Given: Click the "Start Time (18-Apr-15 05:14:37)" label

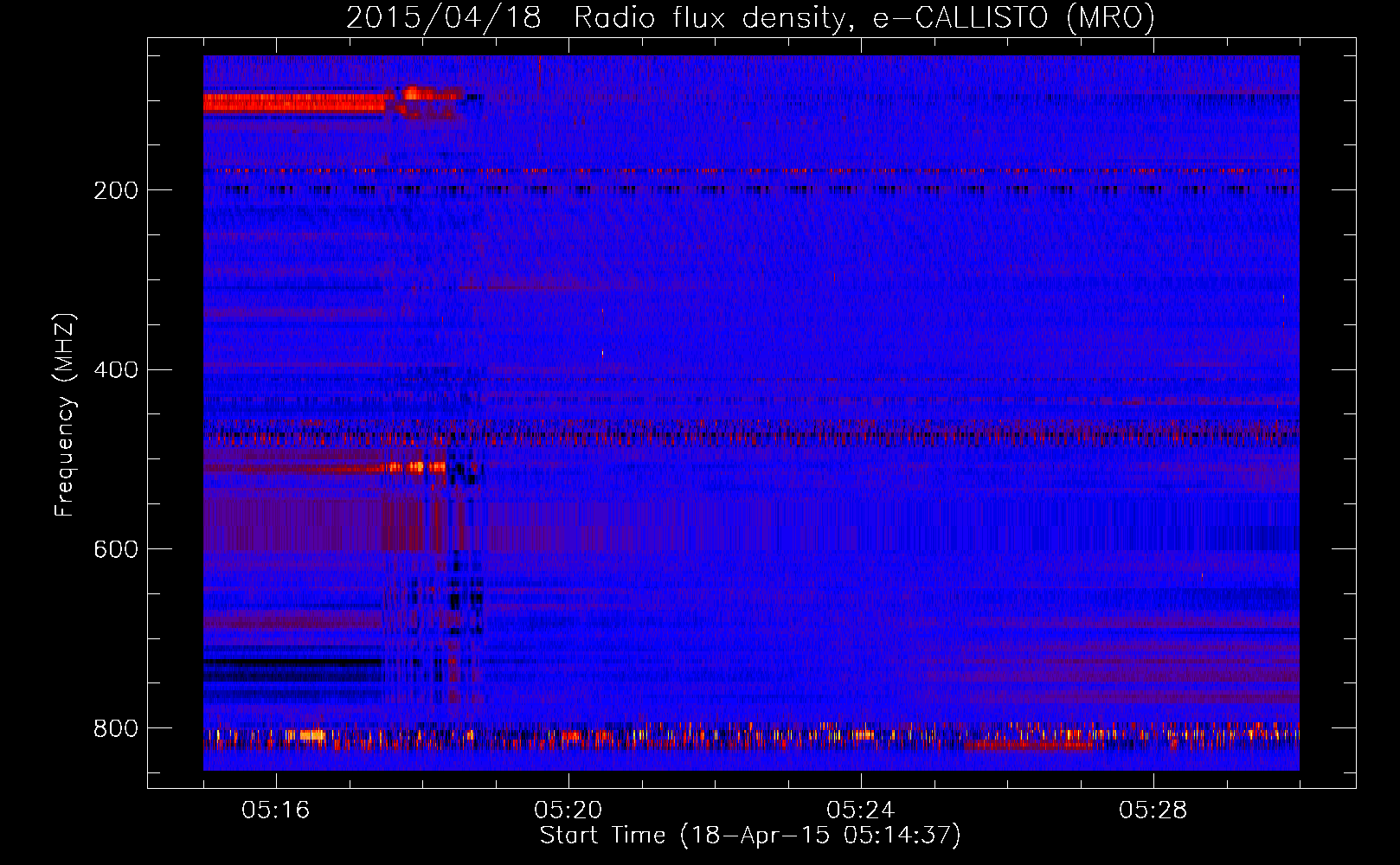Looking at the screenshot, I should pos(750,836).
